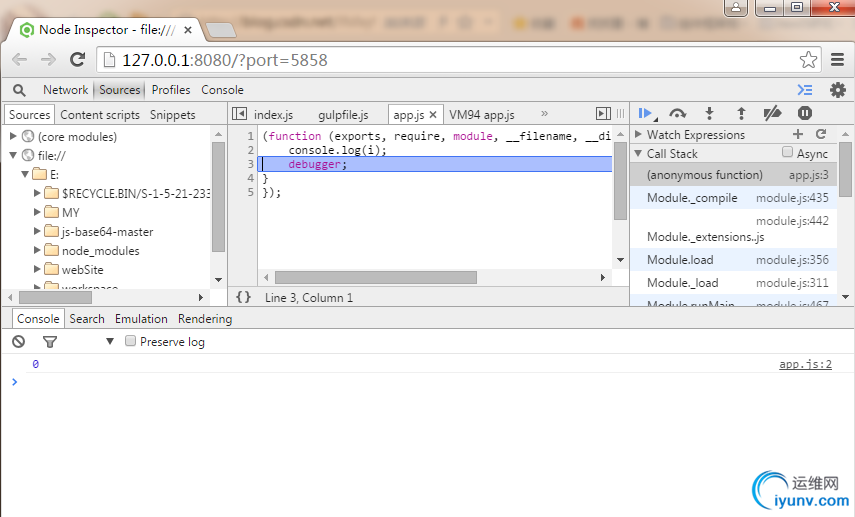Open the console filter
Screen dimensions: 855x517
coord(50,341)
